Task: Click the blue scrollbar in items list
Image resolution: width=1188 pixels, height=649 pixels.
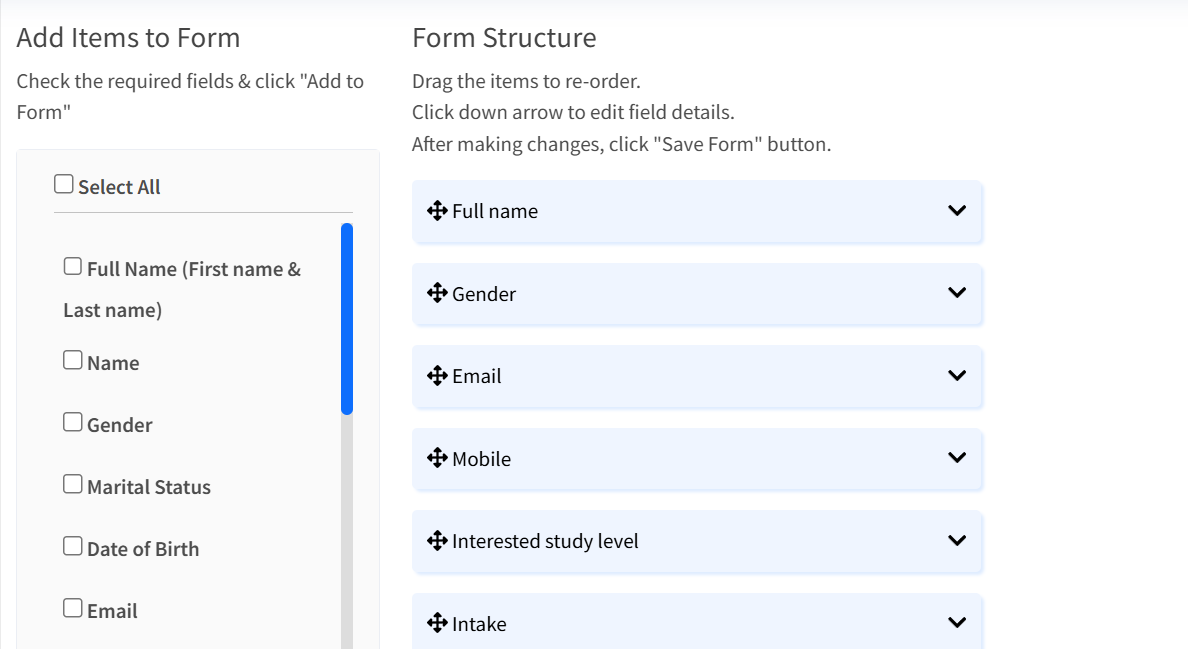Action: coord(347,318)
